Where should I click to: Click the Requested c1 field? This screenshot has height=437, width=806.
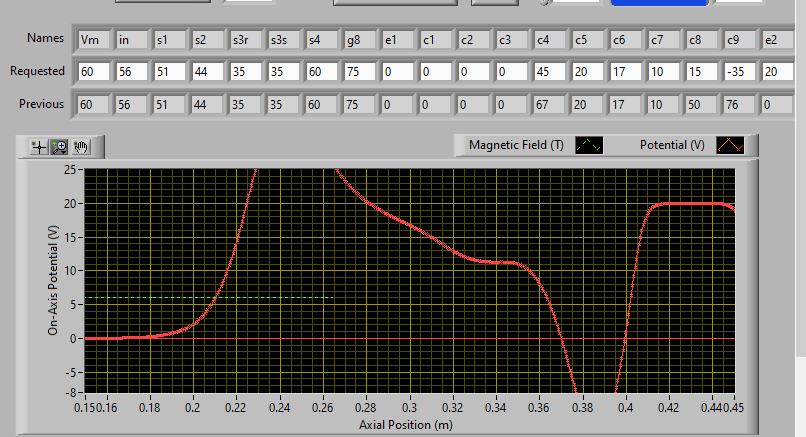pyautogui.click(x=436, y=71)
